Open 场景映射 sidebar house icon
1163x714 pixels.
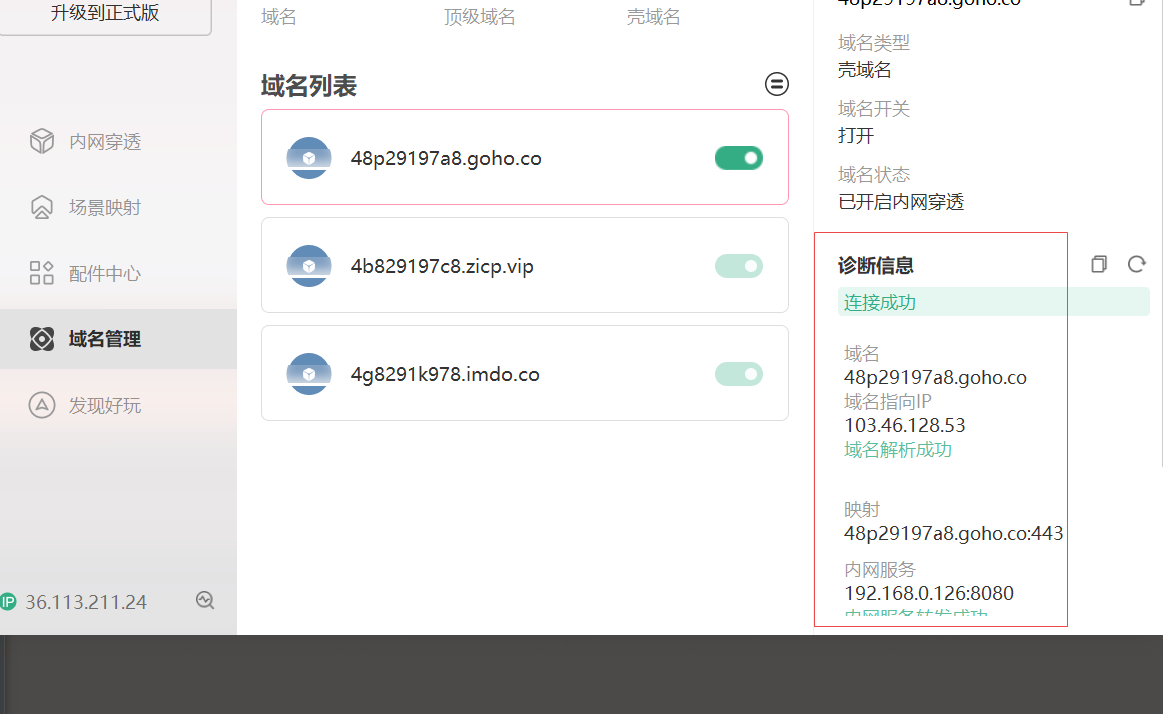(x=42, y=207)
